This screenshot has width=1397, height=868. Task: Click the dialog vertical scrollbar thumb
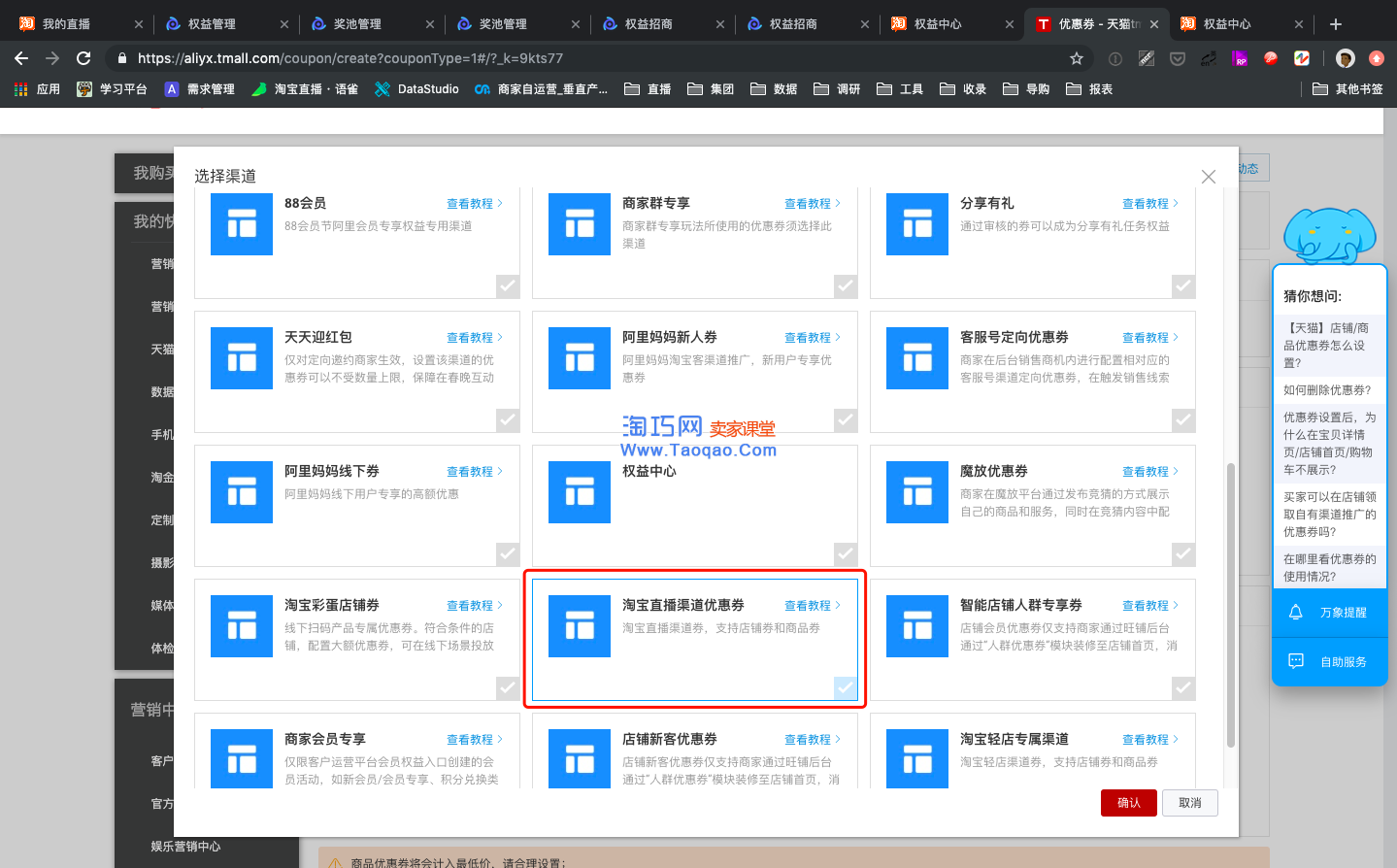click(x=1231, y=605)
